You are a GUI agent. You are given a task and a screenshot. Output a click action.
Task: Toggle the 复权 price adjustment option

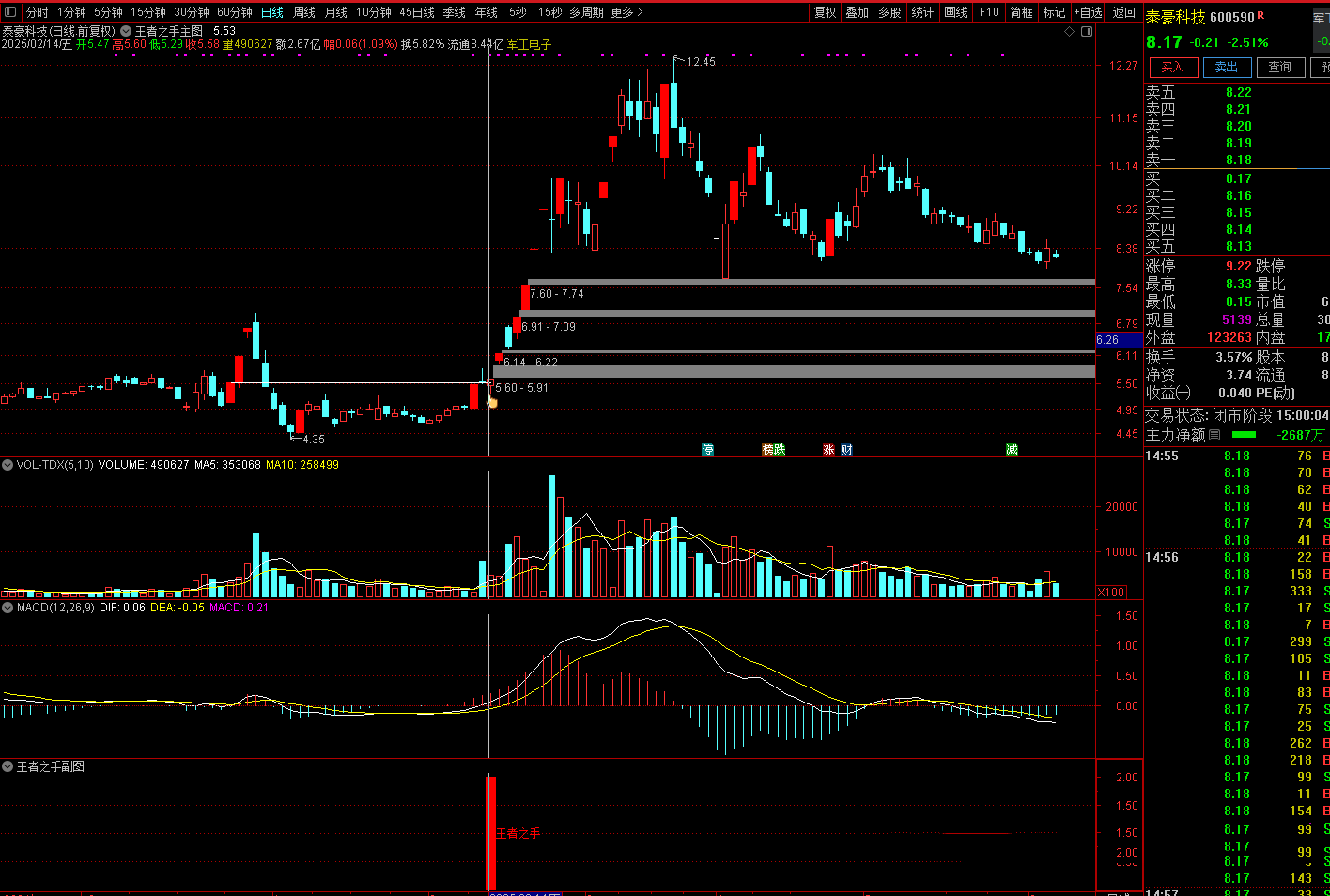(825, 12)
